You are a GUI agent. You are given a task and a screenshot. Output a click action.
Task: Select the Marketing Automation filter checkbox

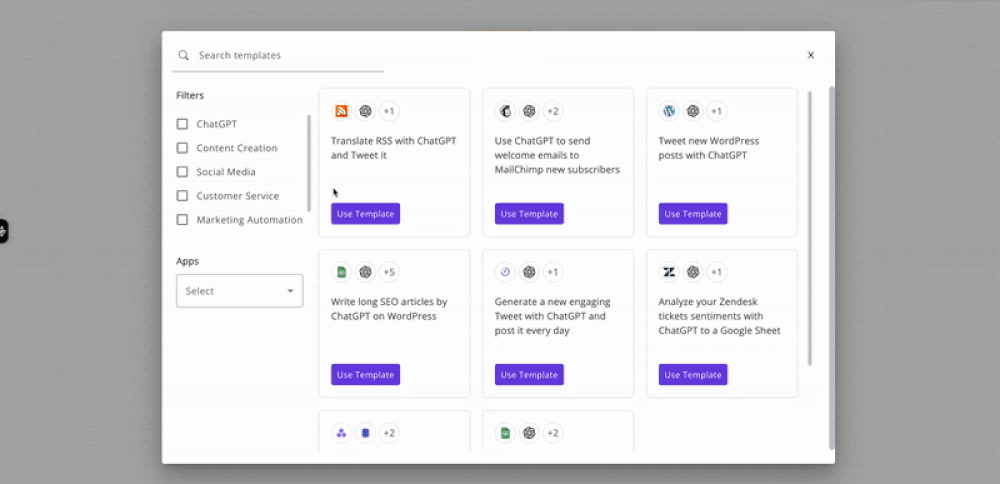pos(182,220)
